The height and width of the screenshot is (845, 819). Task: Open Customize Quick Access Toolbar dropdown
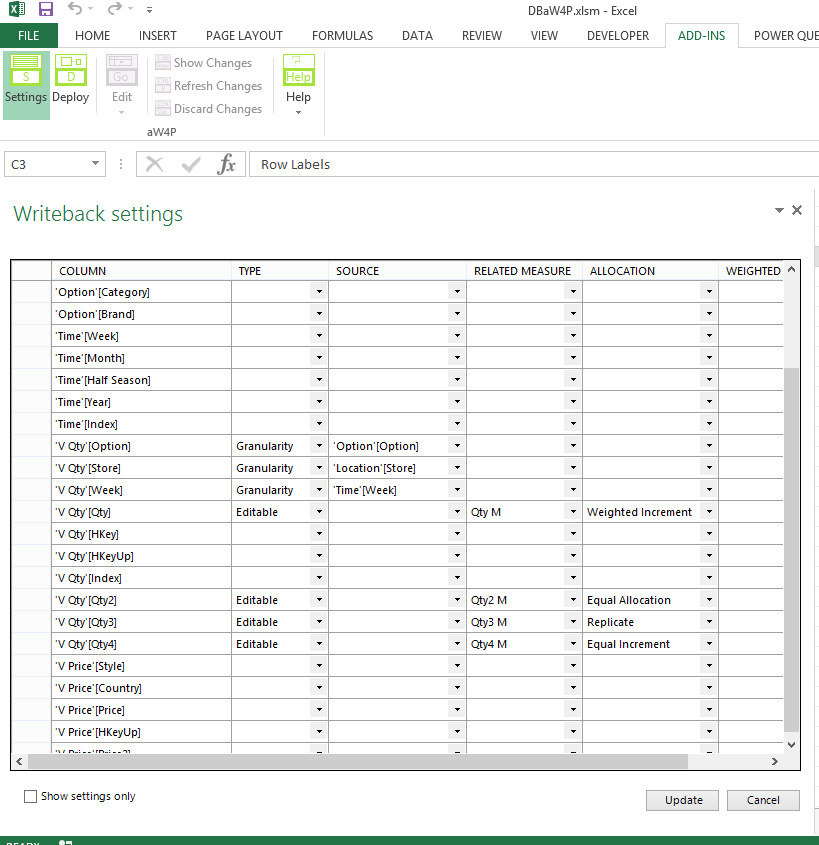tap(149, 10)
